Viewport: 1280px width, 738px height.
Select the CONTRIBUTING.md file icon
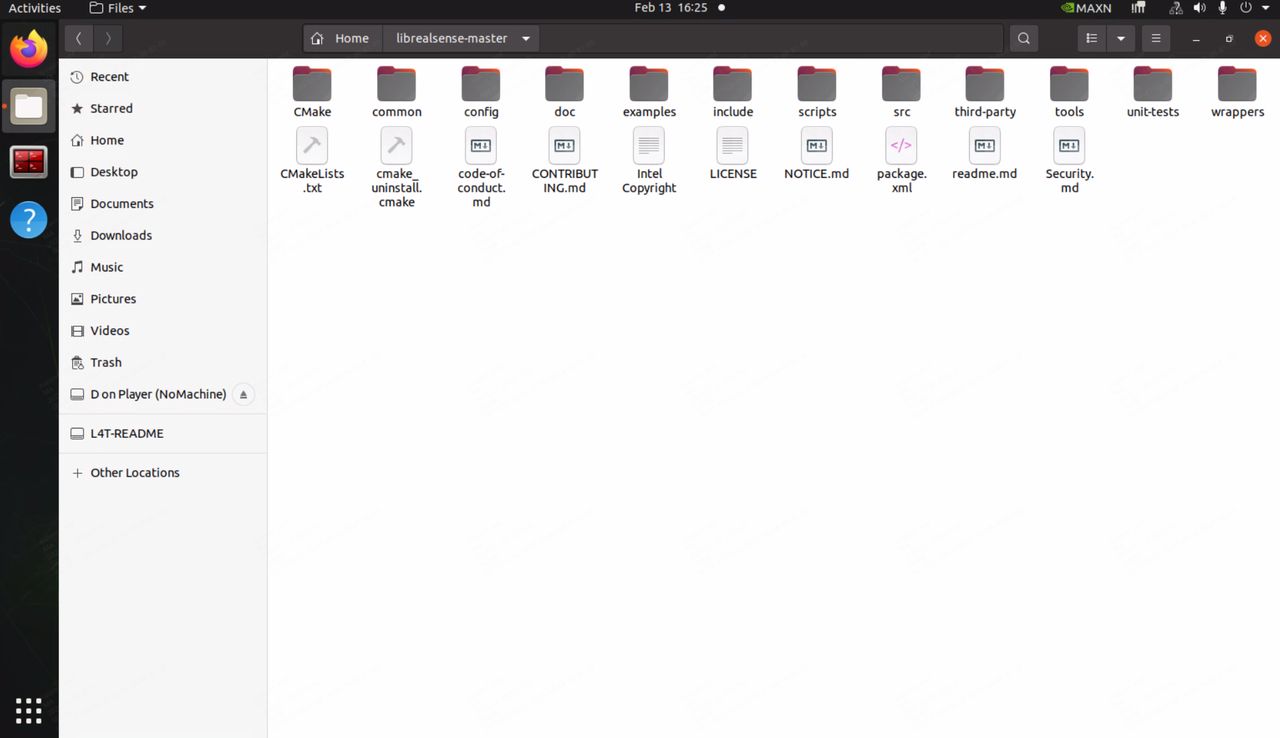click(565, 146)
